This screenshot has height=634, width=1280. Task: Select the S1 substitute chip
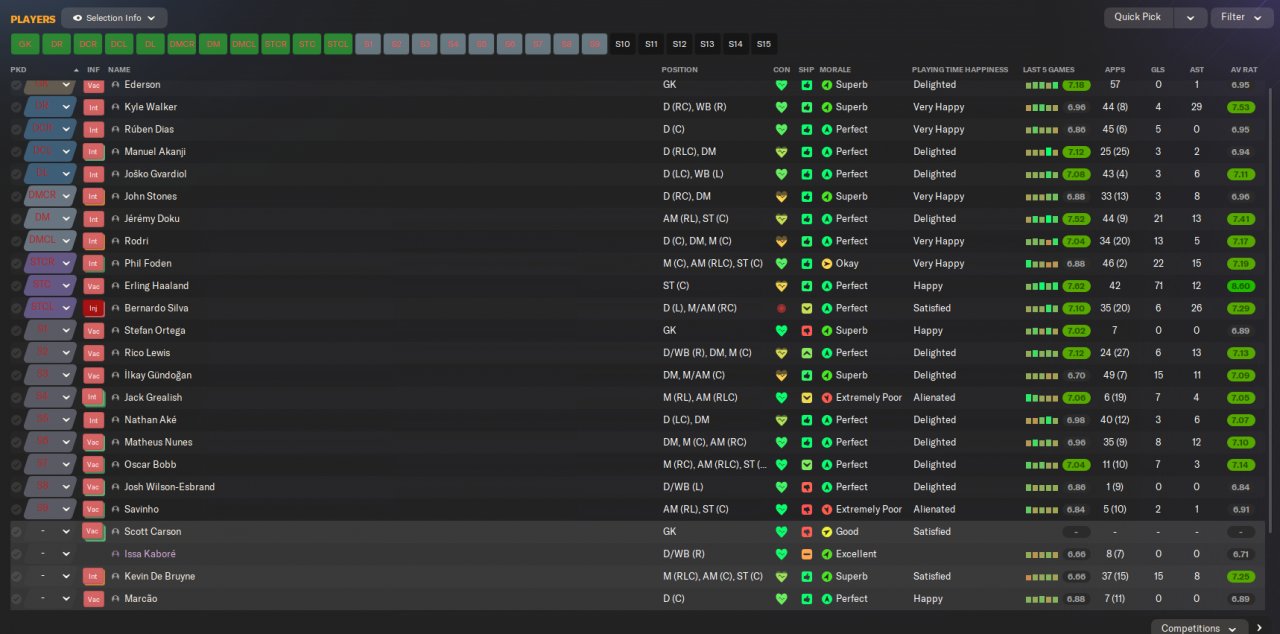(x=368, y=44)
